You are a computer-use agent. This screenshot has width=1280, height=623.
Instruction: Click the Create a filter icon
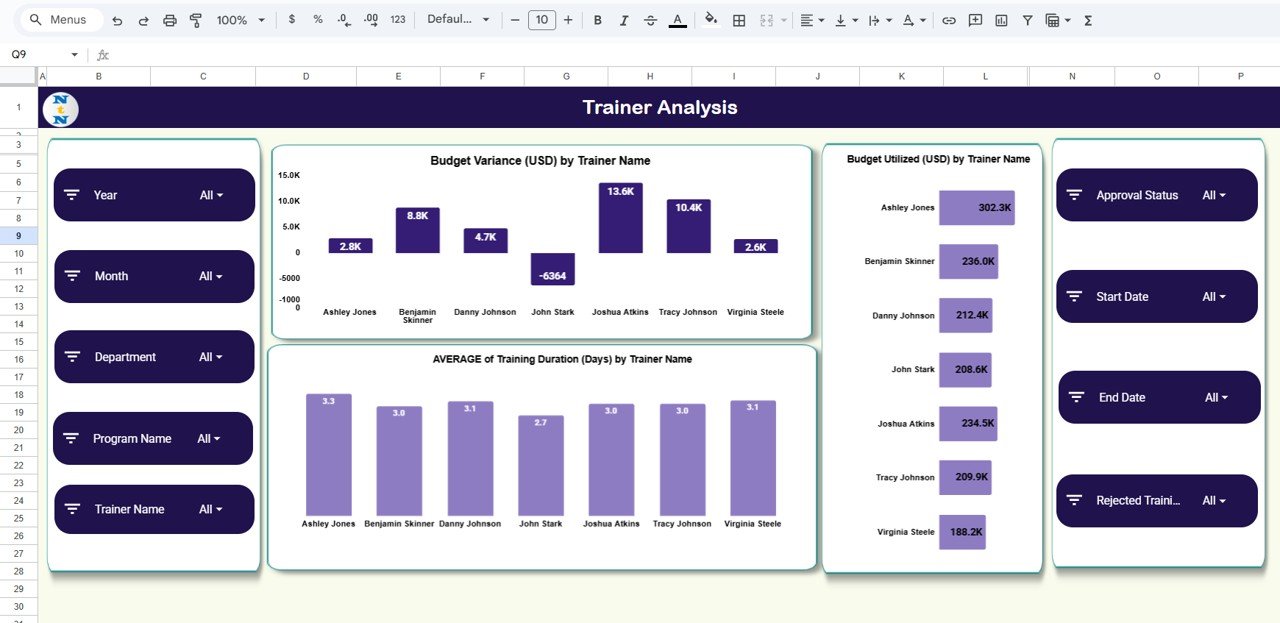click(x=1027, y=20)
